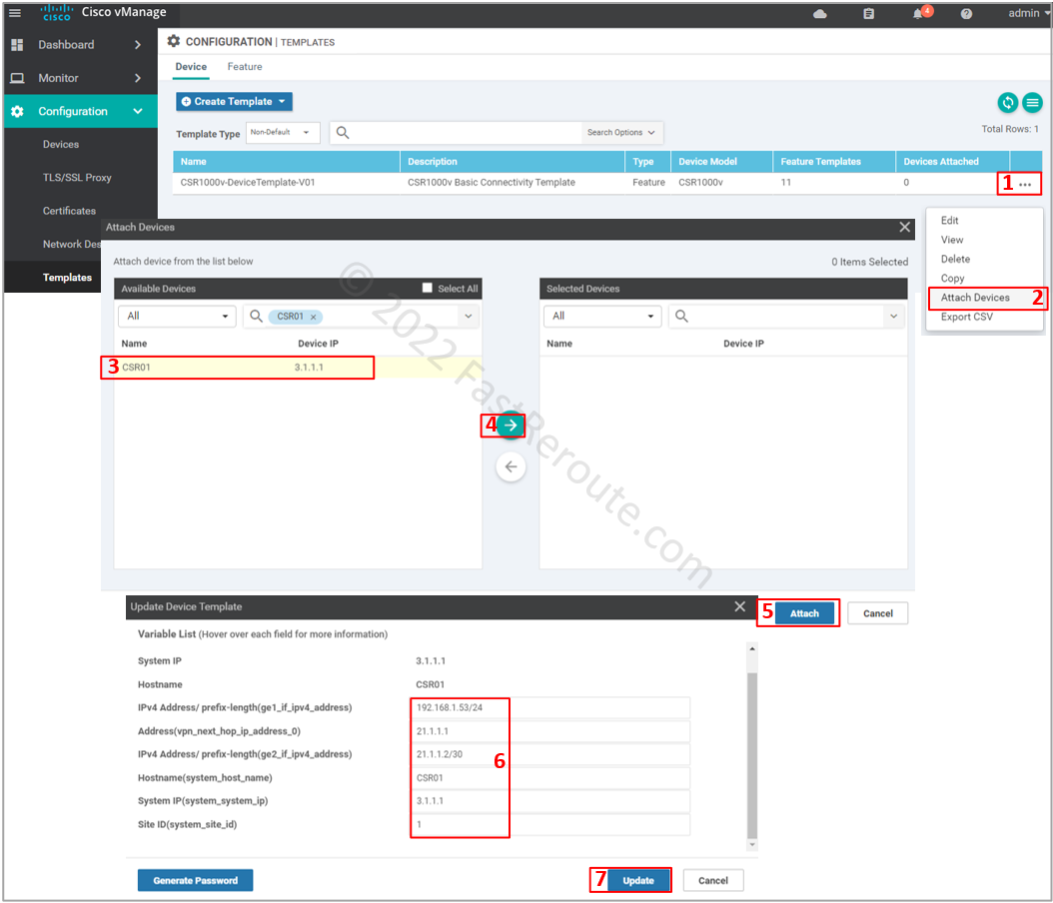Click the cloud status icon
The width and height of the screenshot is (1053, 903).
(x=820, y=14)
